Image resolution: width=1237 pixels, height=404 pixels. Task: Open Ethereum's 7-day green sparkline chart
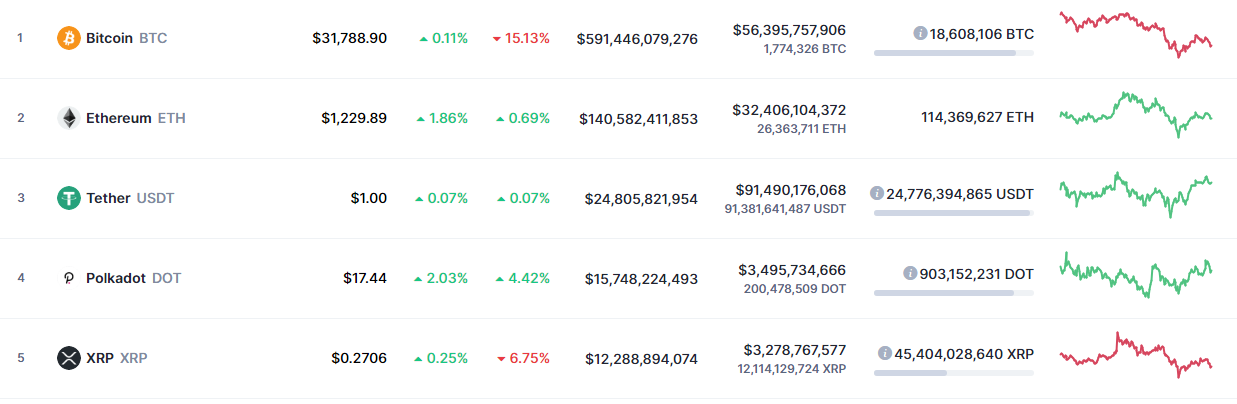[1136, 114]
